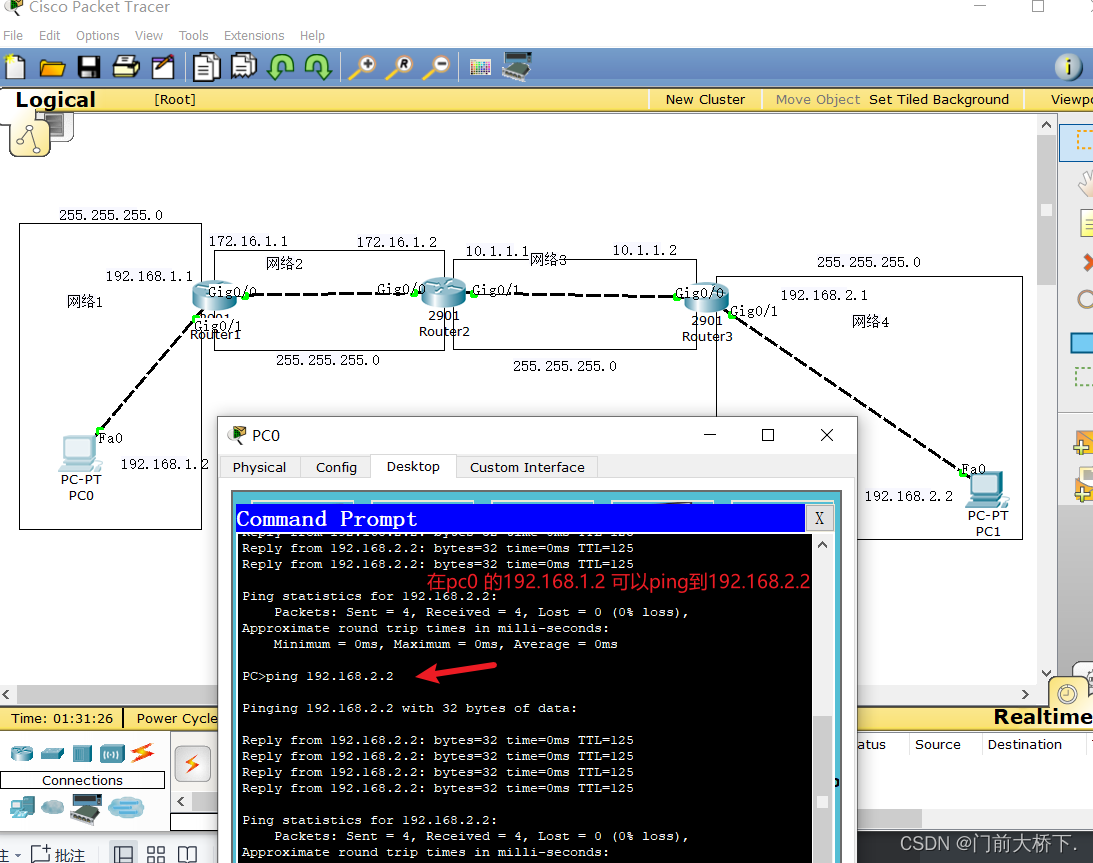Zoom out with the minus magnifier
The width and height of the screenshot is (1093, 863).
click(x=438, y=68)
